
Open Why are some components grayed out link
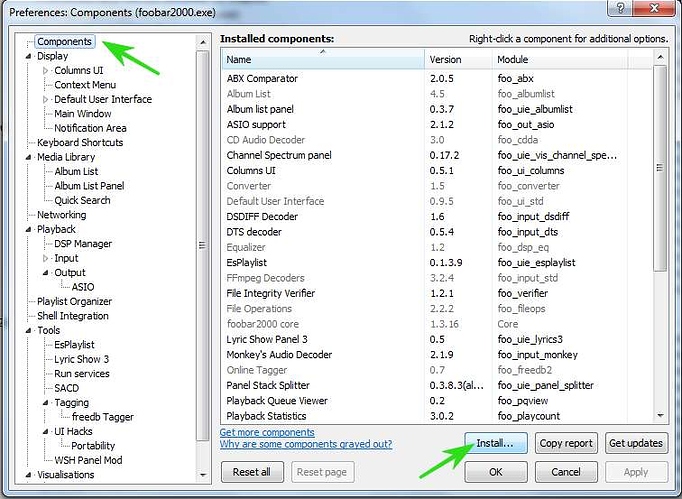(x=306, y=444)
